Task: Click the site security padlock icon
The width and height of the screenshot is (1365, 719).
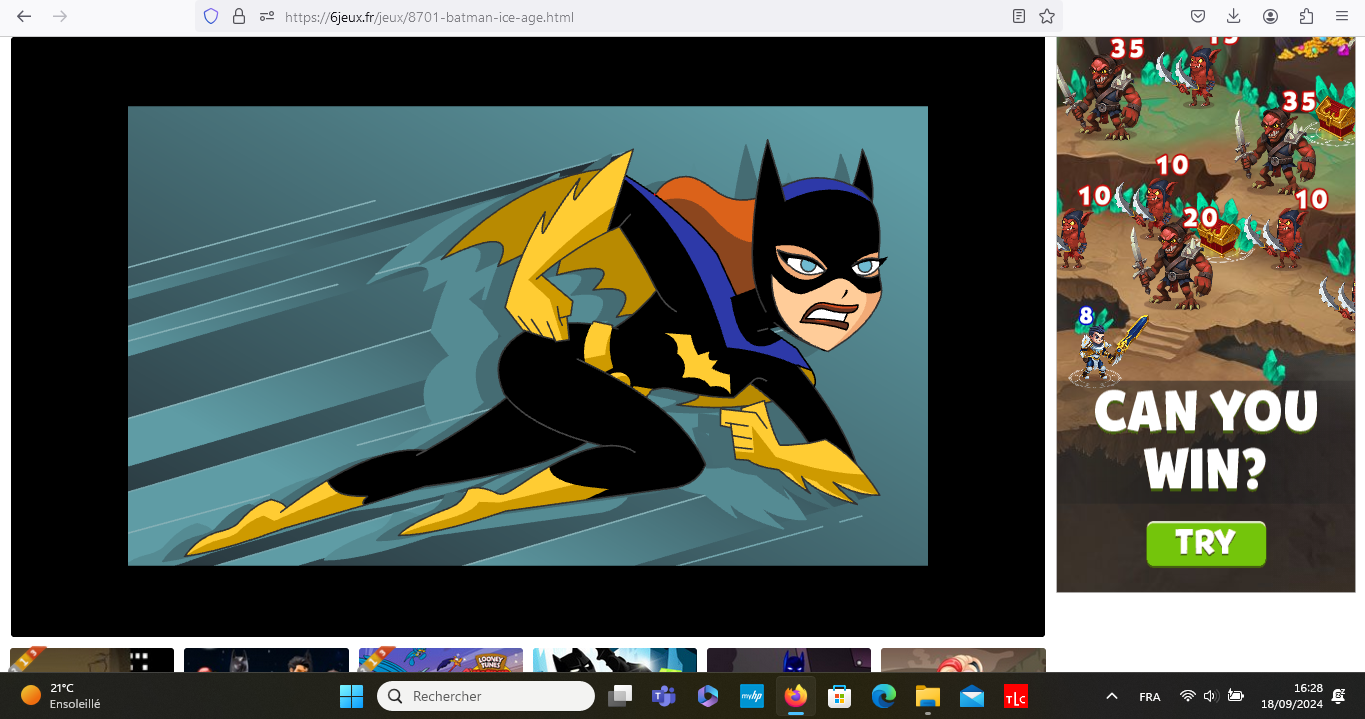Action: [238, 16]
